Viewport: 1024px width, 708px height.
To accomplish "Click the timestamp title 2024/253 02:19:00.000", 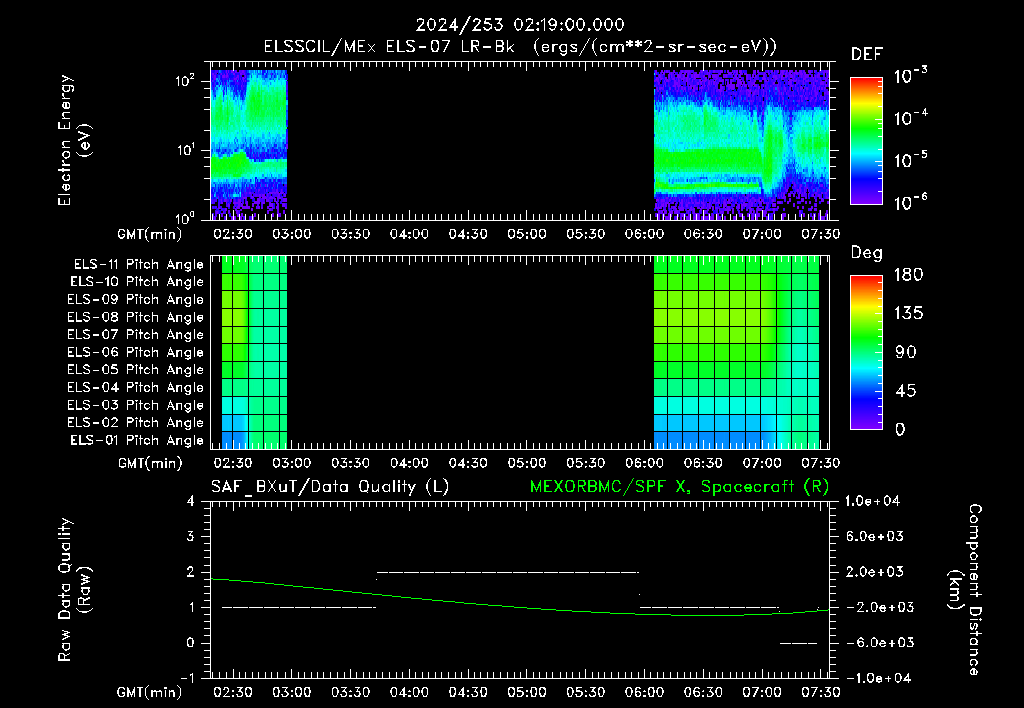I will coord(520,25).
